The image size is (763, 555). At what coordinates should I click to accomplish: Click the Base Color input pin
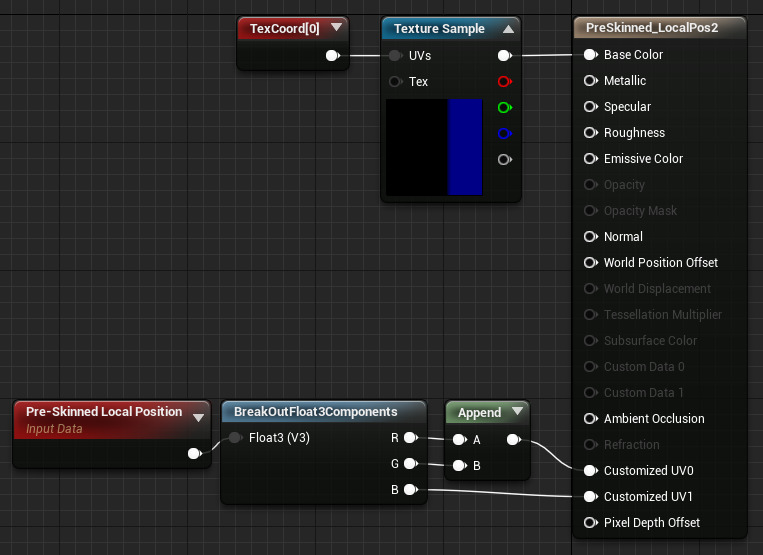590,55
